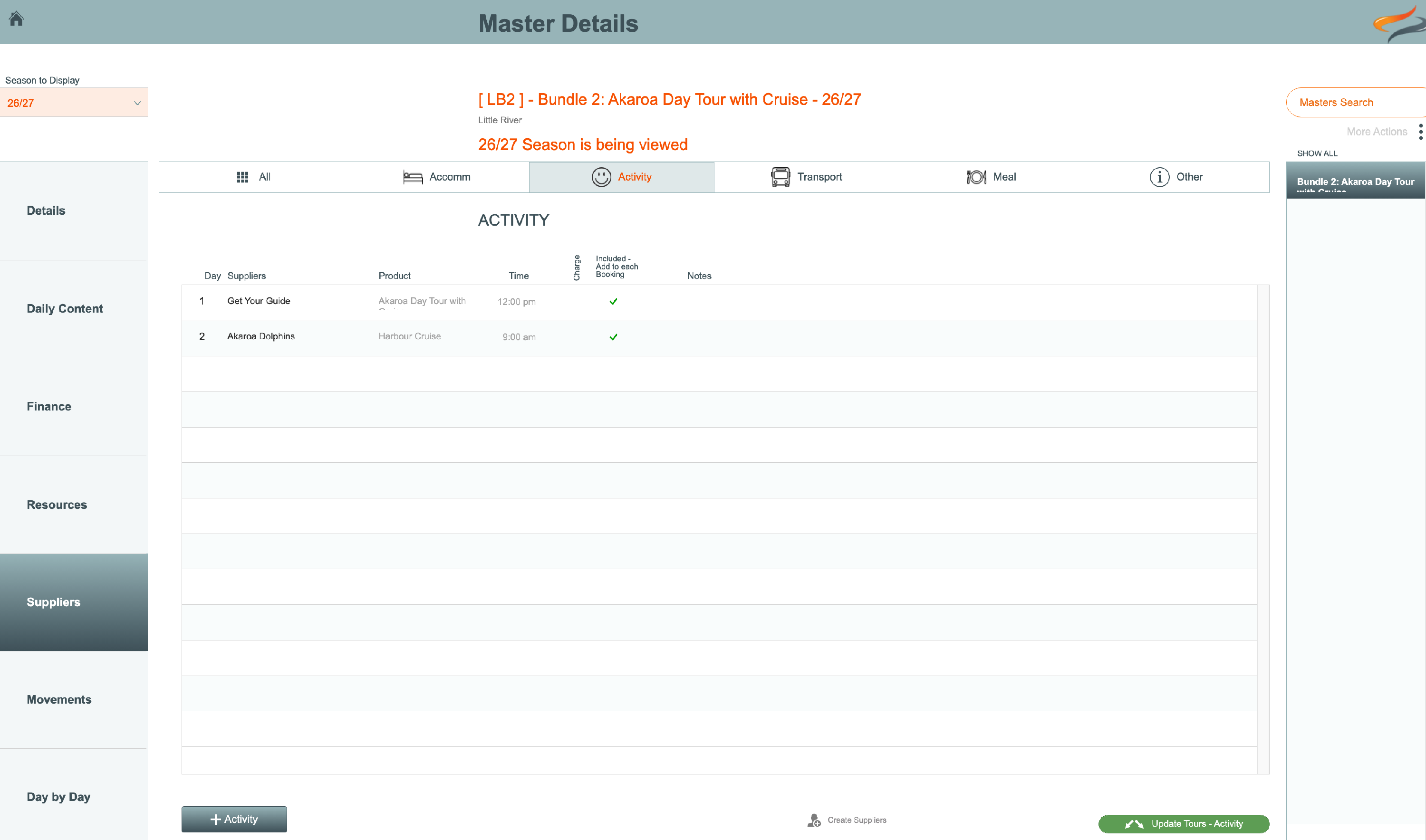This screenshot has height=840, width=1426.
Task: Click the Create Suppliers person icon
Action: 814,820
